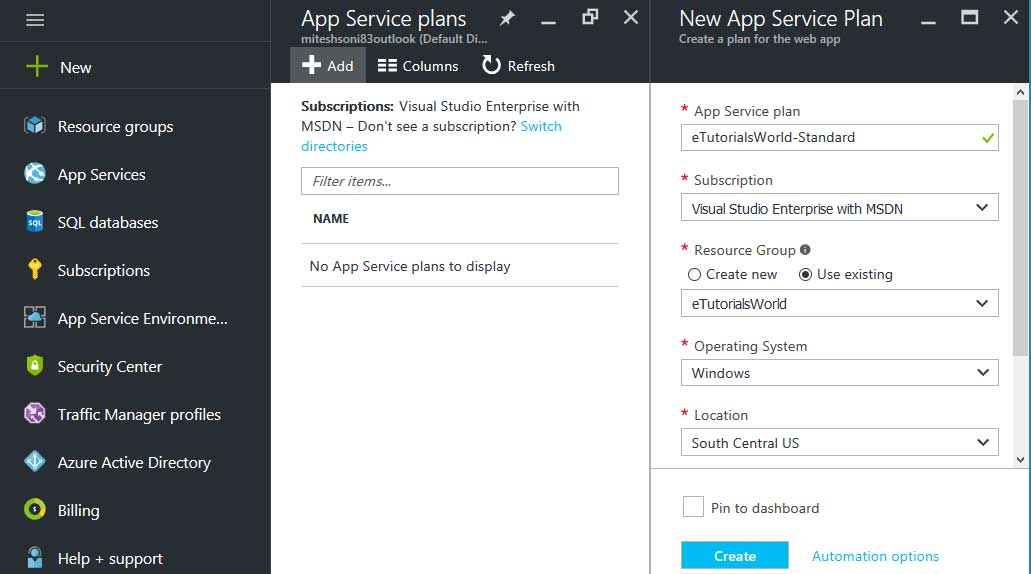
Task: Open SQL databases icon in sidebar
Action: (x=36, y=222)
